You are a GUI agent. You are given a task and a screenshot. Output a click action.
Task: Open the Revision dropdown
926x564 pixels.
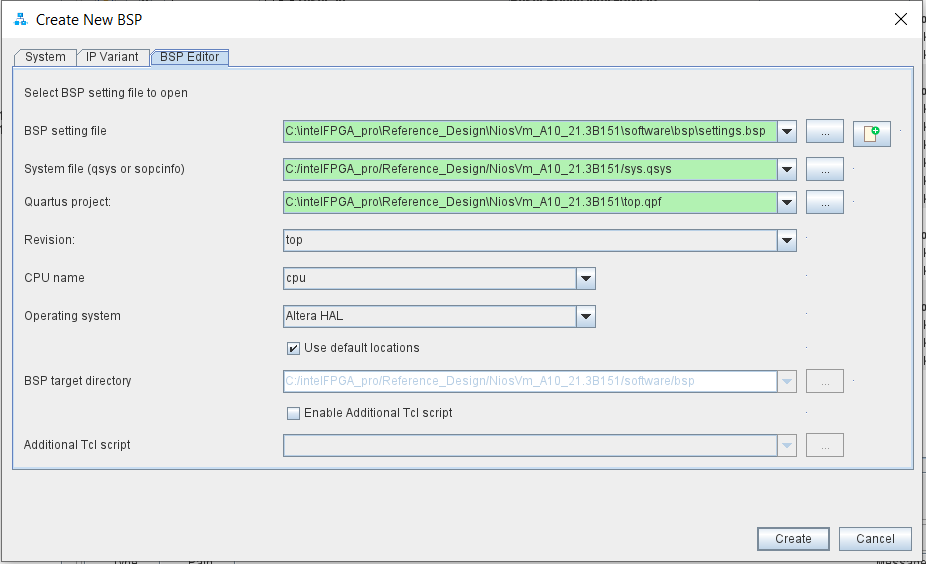coord(787,240)
